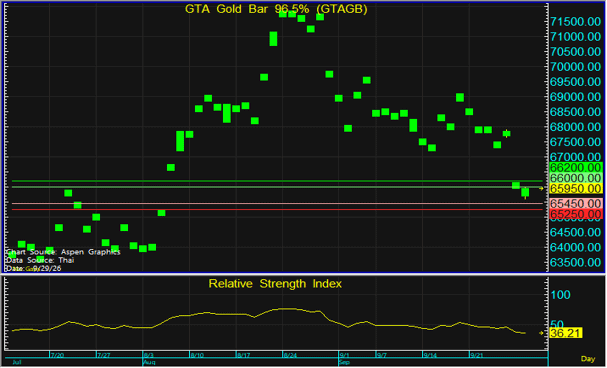
Task: Click the green 66200.00 resistance level tag
Action: (576, 168)
